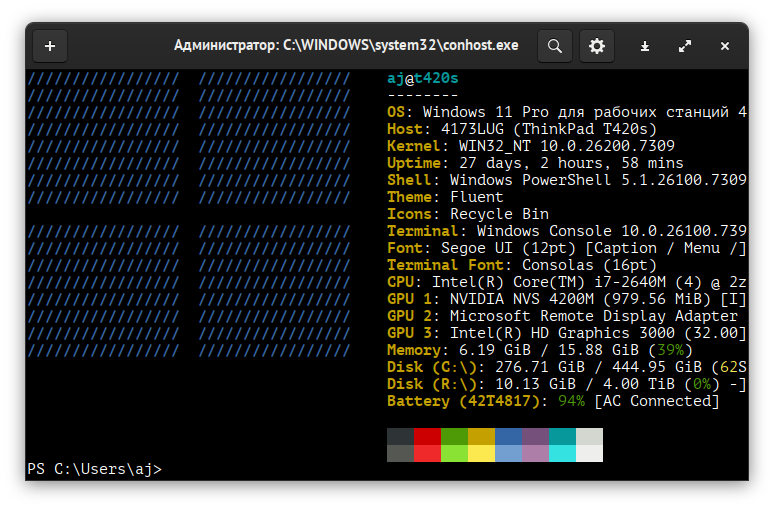Click the GPU 3 line Intel HD Graphics 3000

click(567, 333)
